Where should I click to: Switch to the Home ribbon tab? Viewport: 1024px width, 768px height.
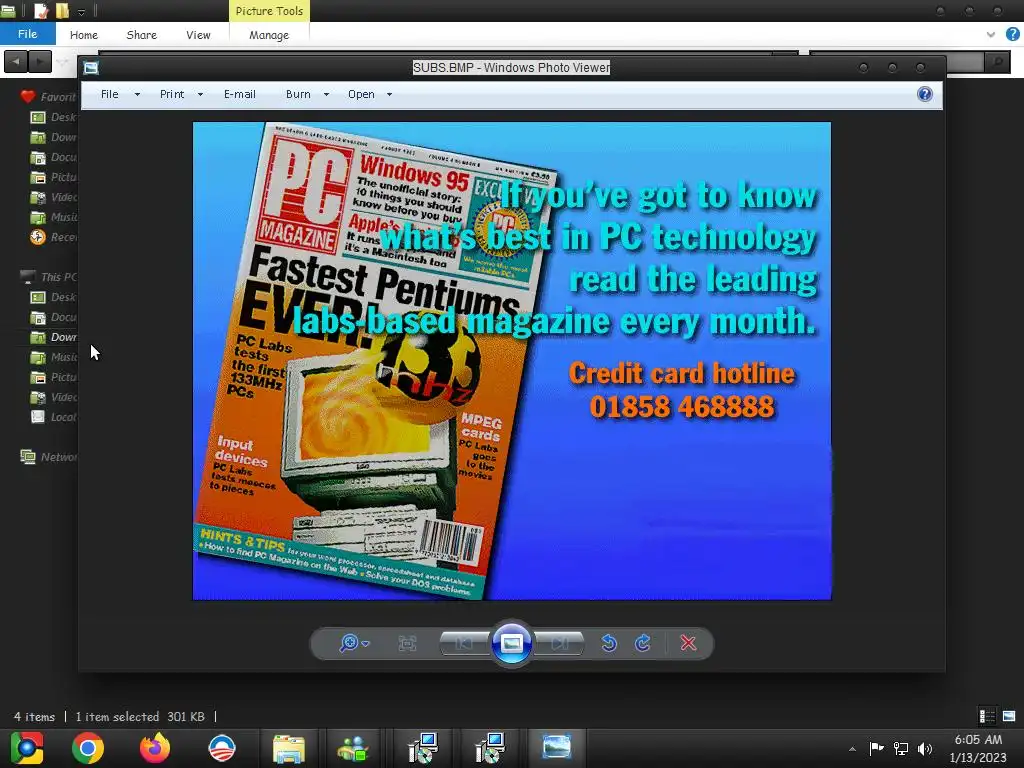coord(84,35)
